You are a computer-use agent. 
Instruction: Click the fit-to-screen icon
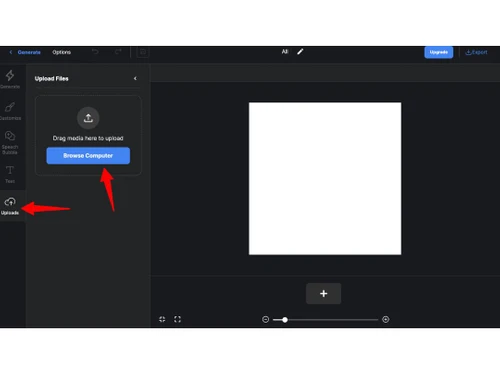pyautogui.click(x=162, y=319)
